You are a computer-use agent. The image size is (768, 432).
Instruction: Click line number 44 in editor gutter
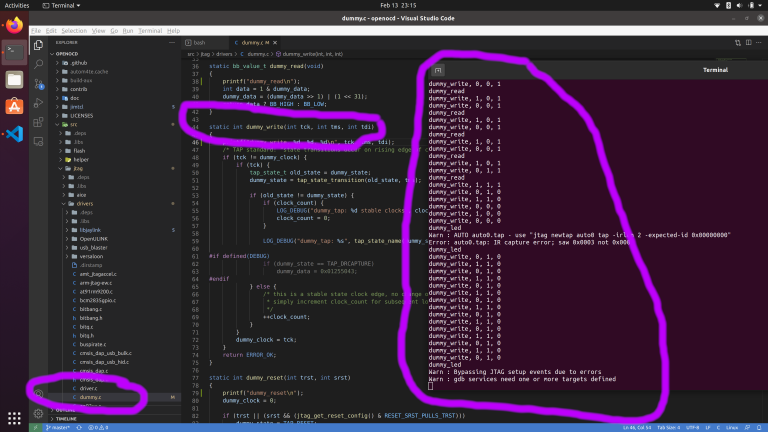[195, 127]
